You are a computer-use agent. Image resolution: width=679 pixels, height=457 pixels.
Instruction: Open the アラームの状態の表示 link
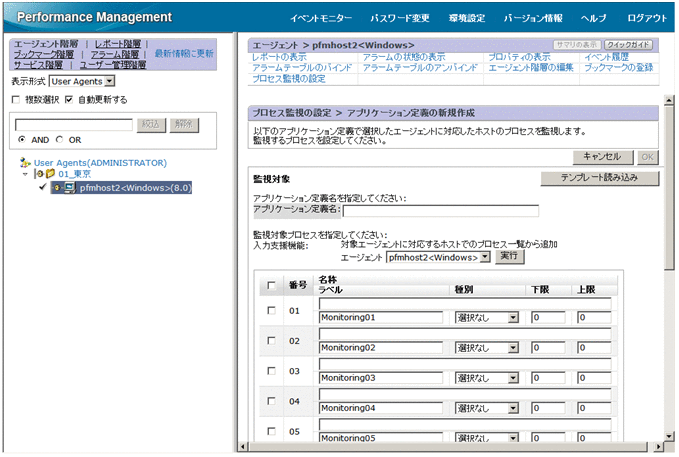pyautogui.click(x=406, y=57)
